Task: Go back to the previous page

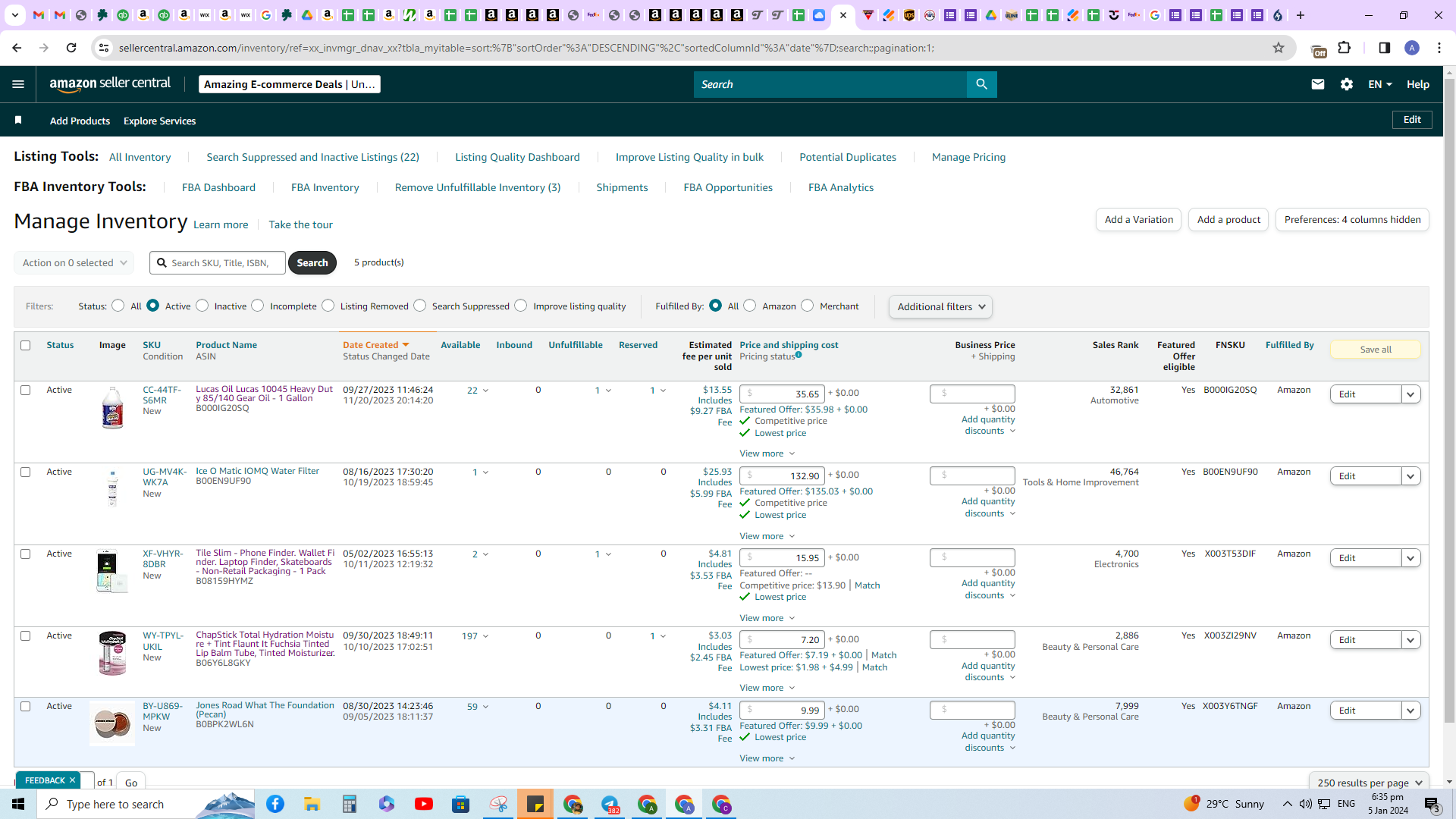Action: [17, 48]
